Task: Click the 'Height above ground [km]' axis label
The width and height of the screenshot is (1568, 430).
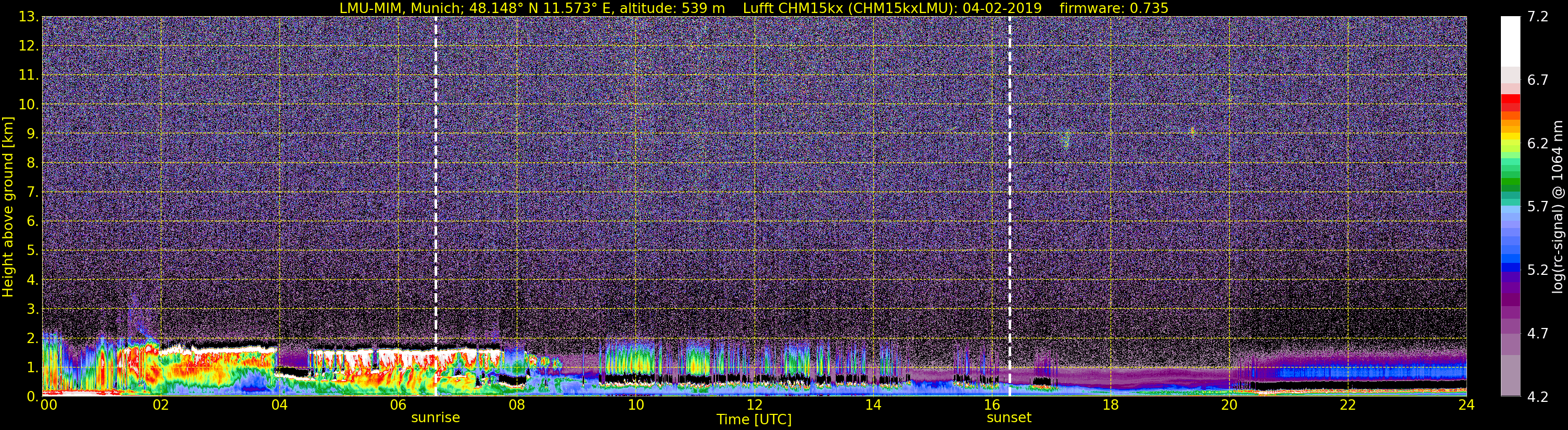Action: pyautogui.click(x=8, y=207)
